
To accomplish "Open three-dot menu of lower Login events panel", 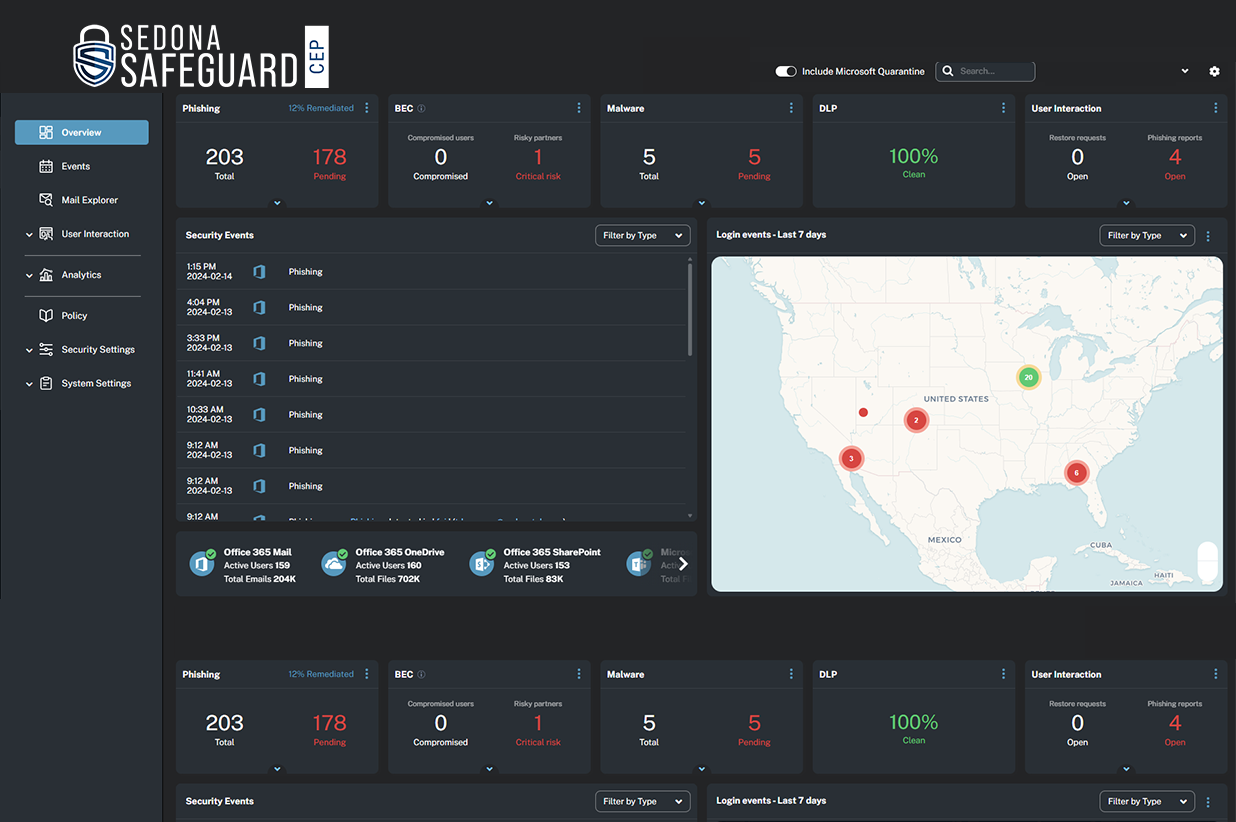I will point(1208,802).
